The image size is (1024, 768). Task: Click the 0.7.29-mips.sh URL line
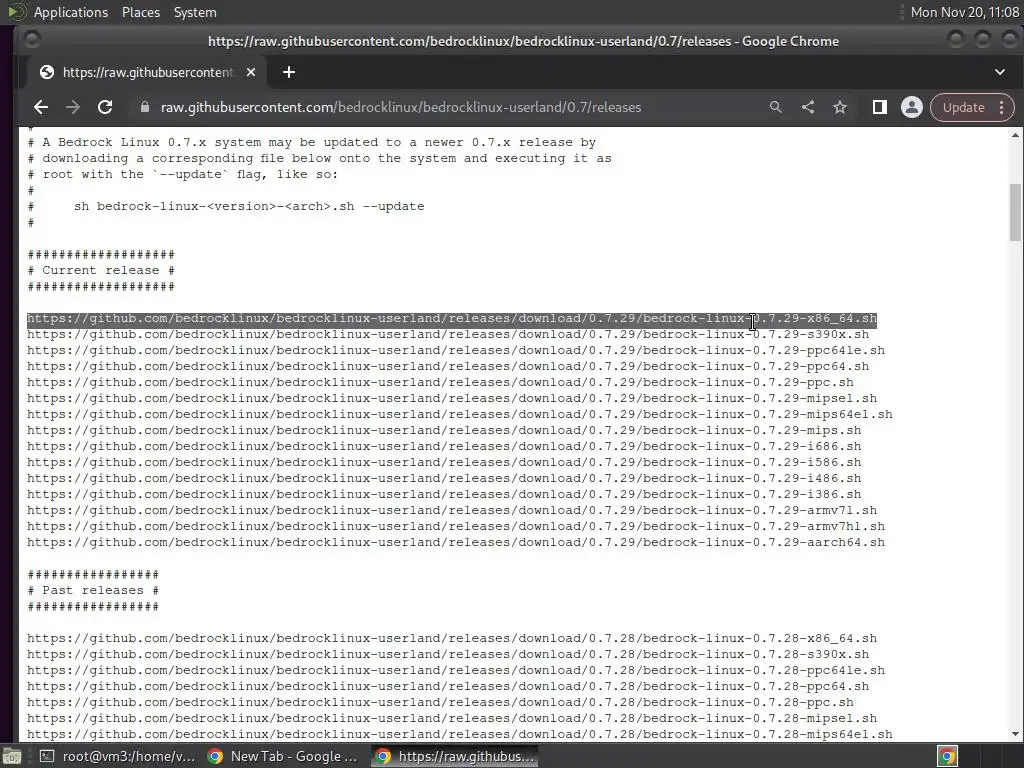pyautogui.click(x=444, y=430)
